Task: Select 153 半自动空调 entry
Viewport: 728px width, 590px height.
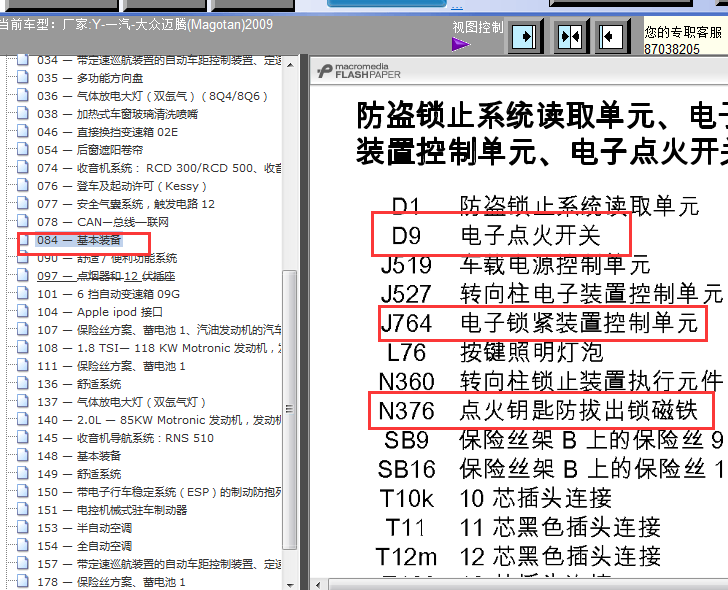Action: tap(84, 528)
